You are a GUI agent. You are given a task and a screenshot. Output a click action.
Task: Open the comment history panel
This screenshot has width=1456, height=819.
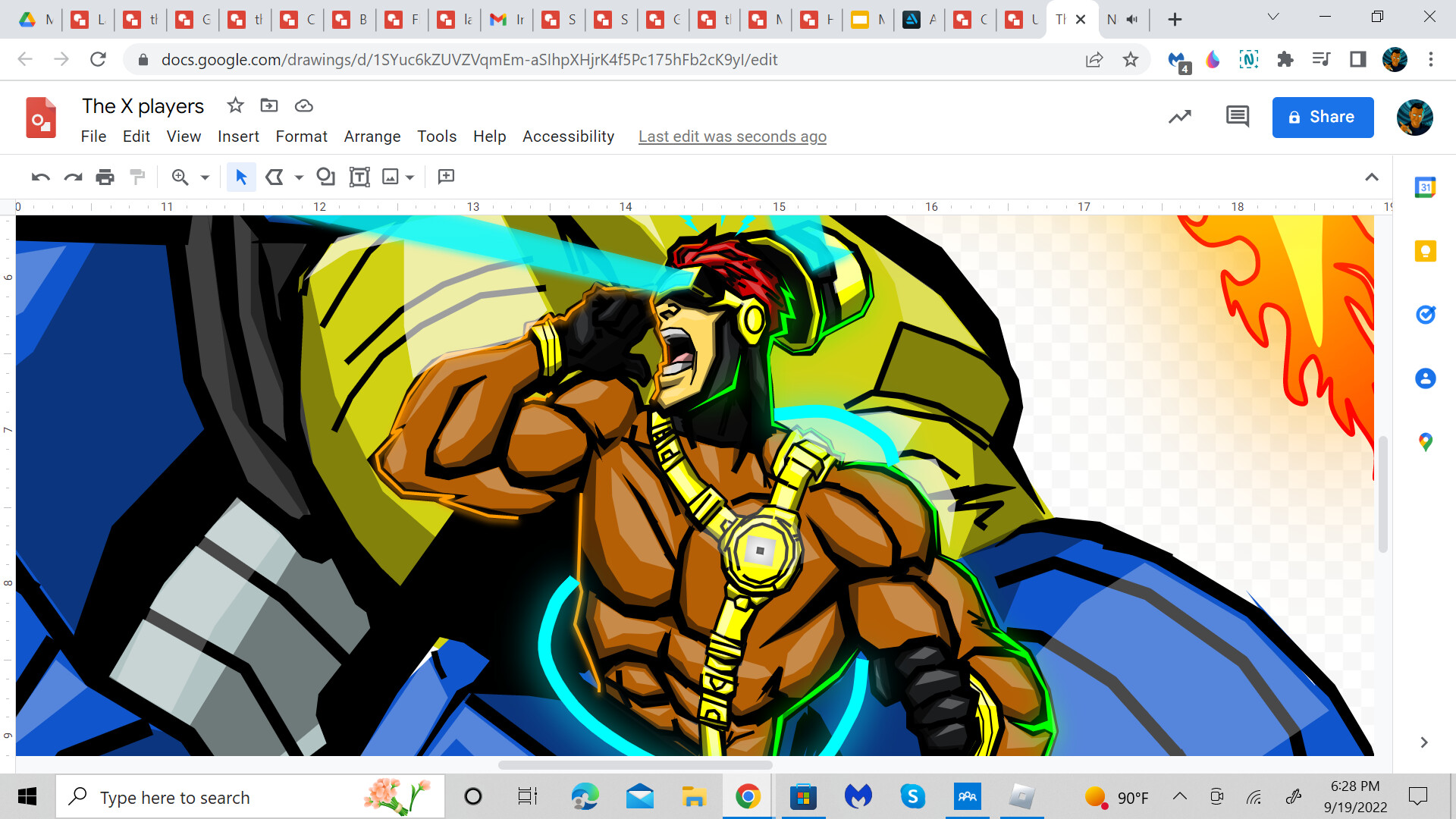click(x=1237, y=117)
